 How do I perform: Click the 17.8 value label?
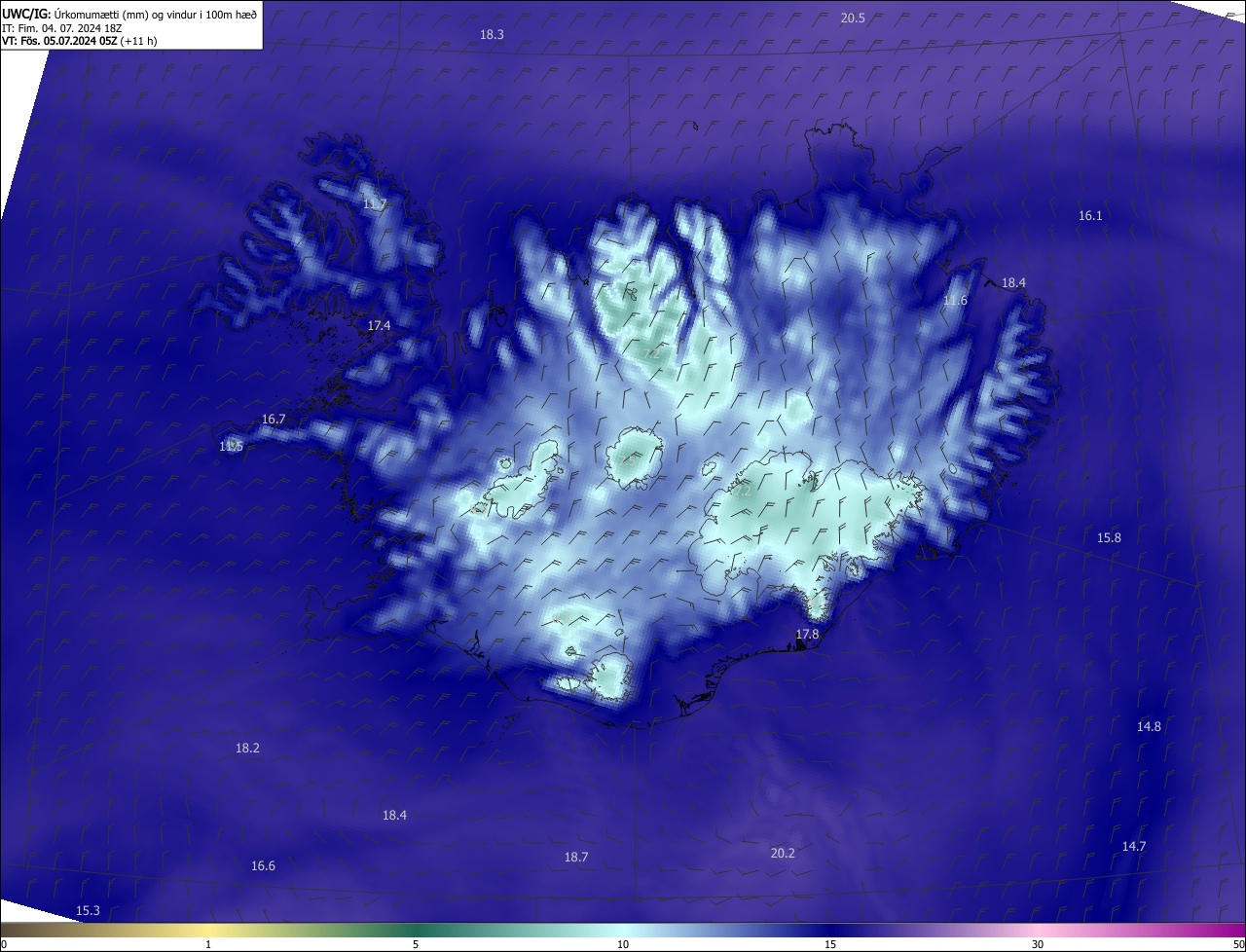[x=807, y=635]
